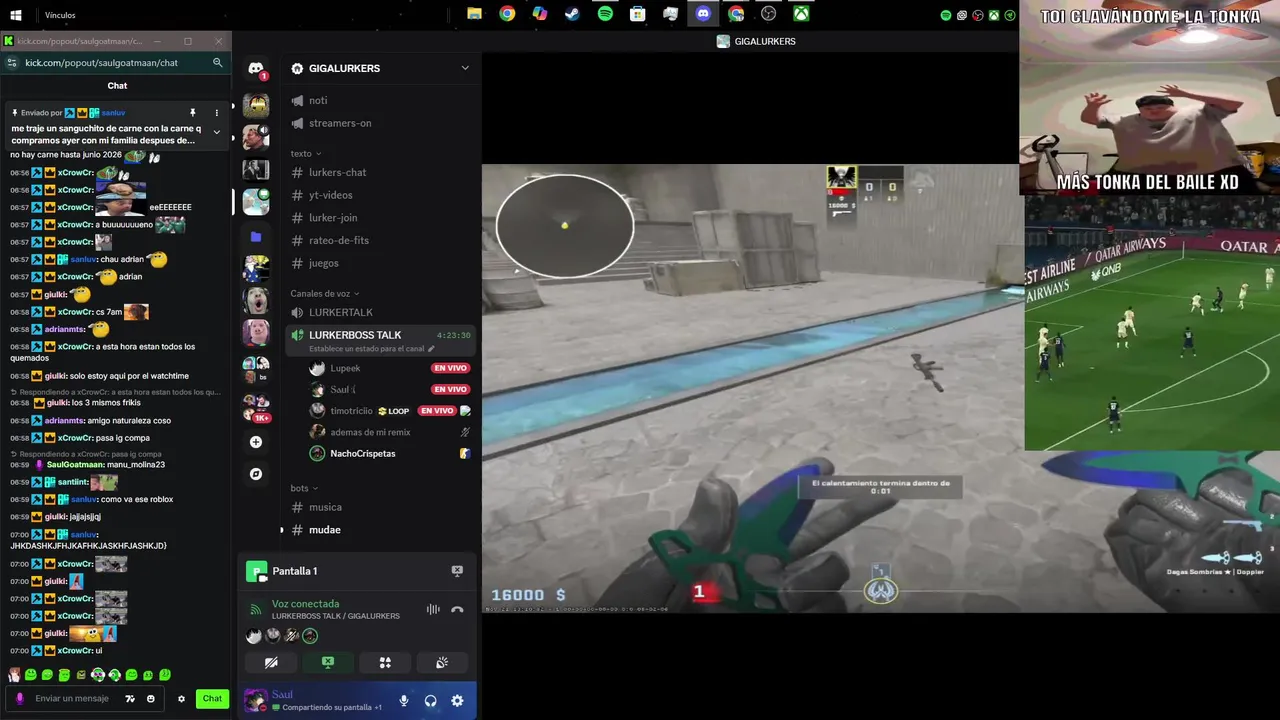Image resolution: width=1280 pixels, height=720 pixels.
Task: Open the soundboard in voice panel
Action: 442,662
